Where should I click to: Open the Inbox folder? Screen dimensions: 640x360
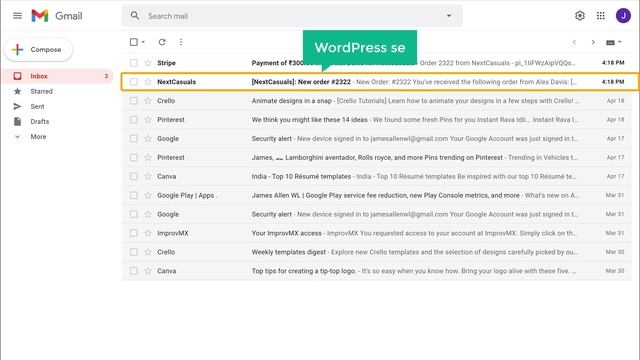tap(58, 76)
